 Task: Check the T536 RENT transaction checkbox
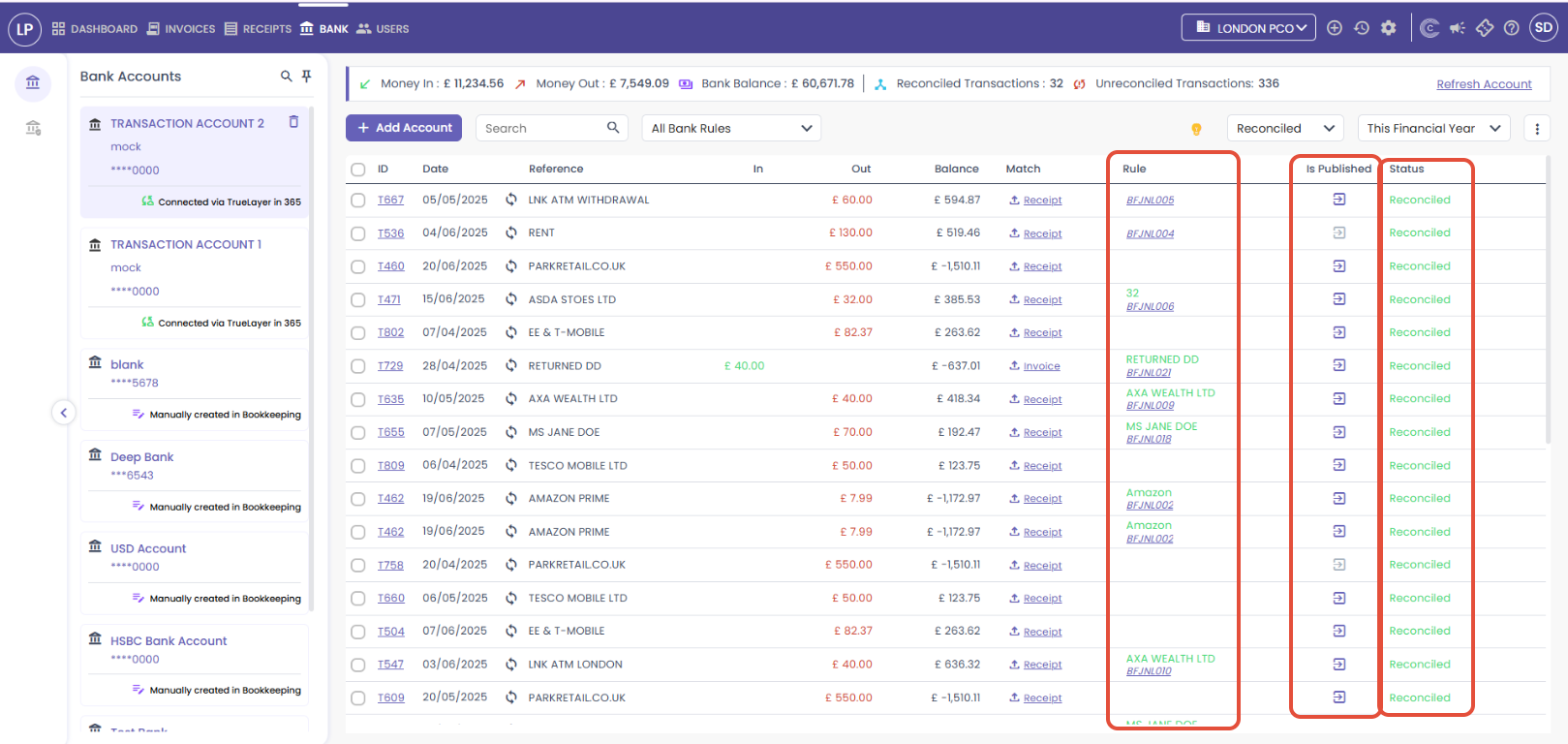[x=358, y=233]
